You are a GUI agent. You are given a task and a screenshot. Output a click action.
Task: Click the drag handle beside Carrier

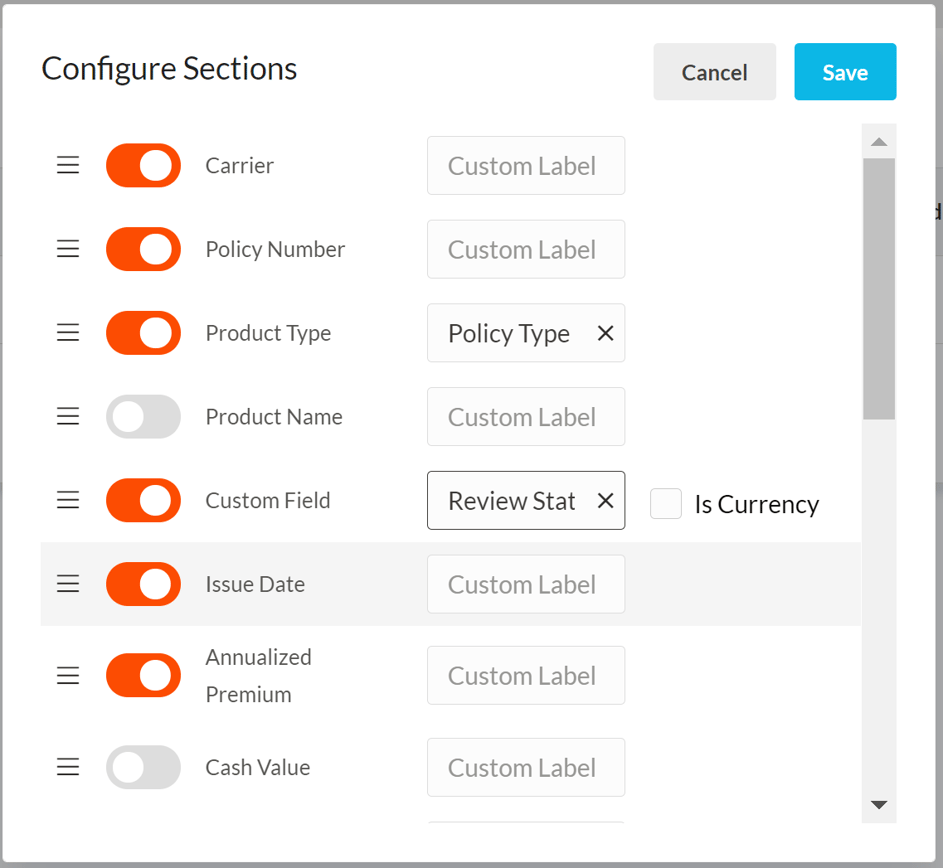67,165
